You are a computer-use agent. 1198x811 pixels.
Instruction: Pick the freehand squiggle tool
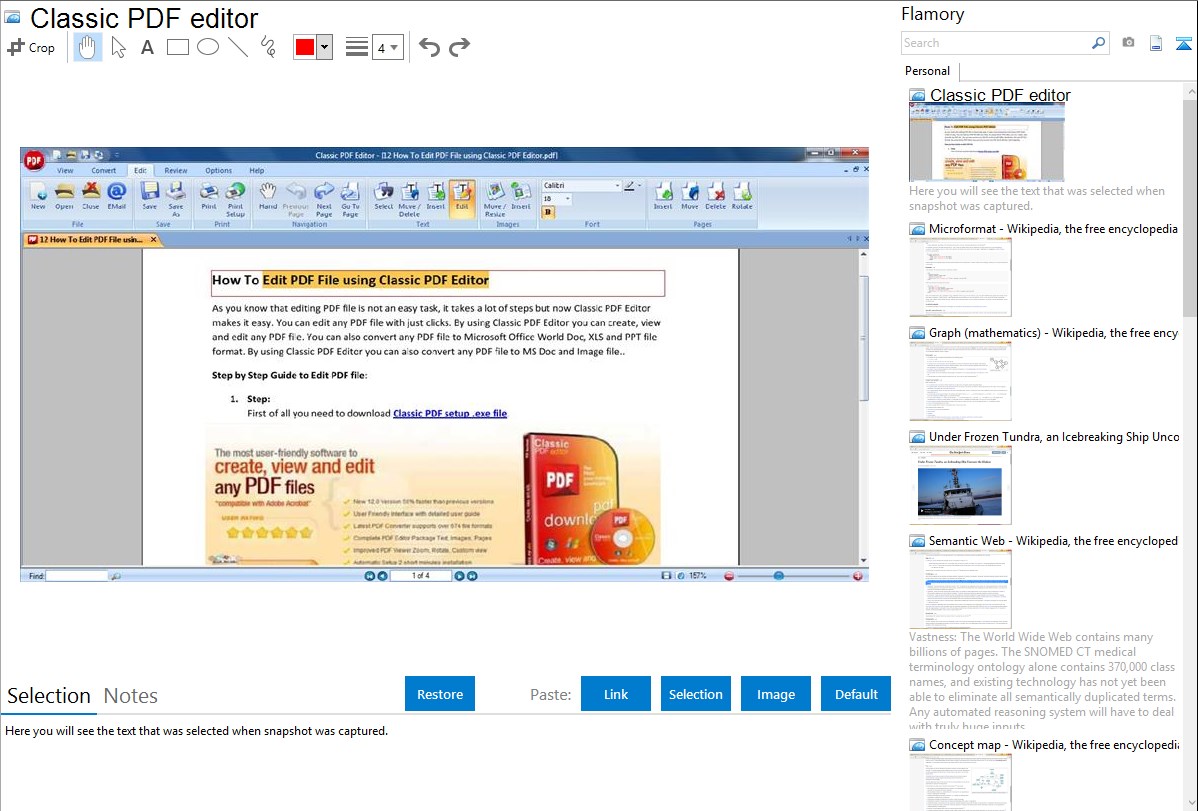pyautogui.click(x=268, y=47)
